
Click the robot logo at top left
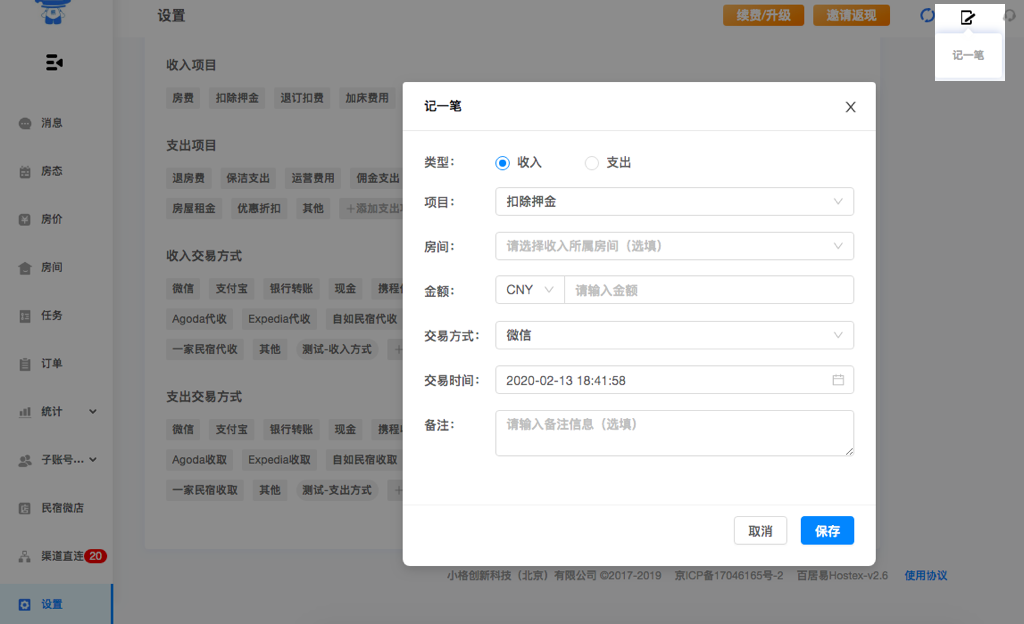click(x=53, y=11)
